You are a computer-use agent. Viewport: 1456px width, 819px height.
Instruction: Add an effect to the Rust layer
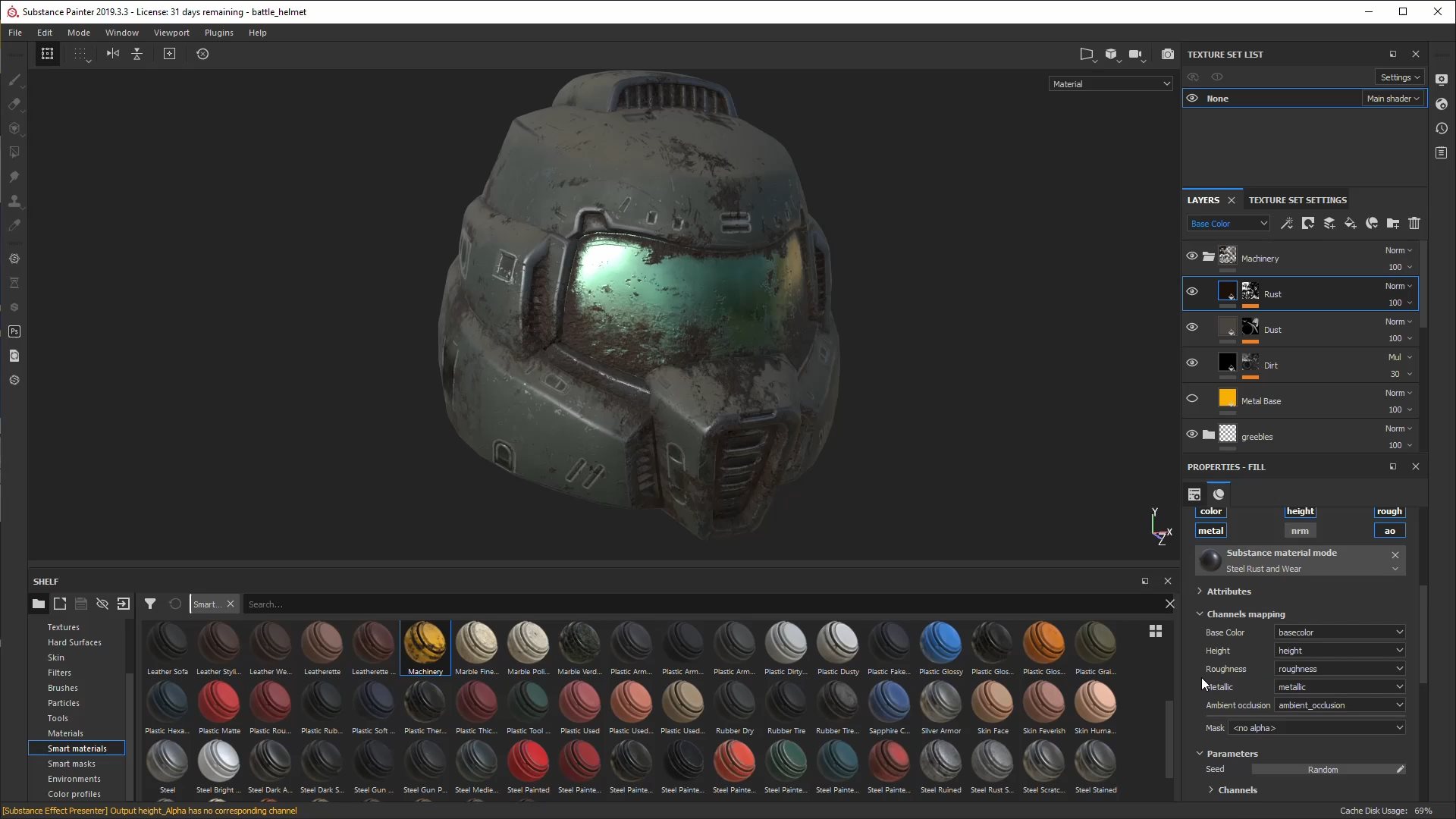(1287, 223)
